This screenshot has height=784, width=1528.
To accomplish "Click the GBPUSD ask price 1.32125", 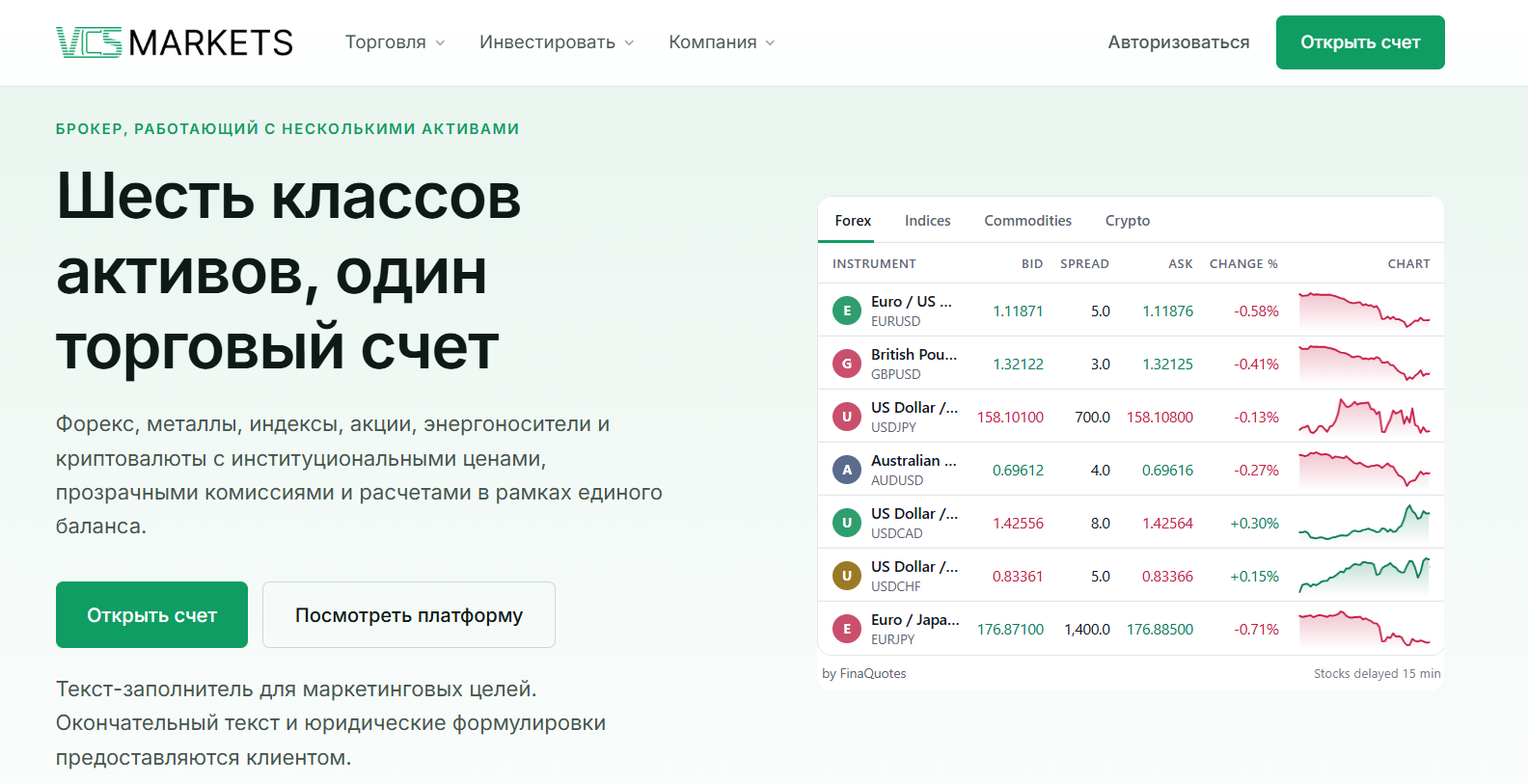I will click(x=1167, y=364).
